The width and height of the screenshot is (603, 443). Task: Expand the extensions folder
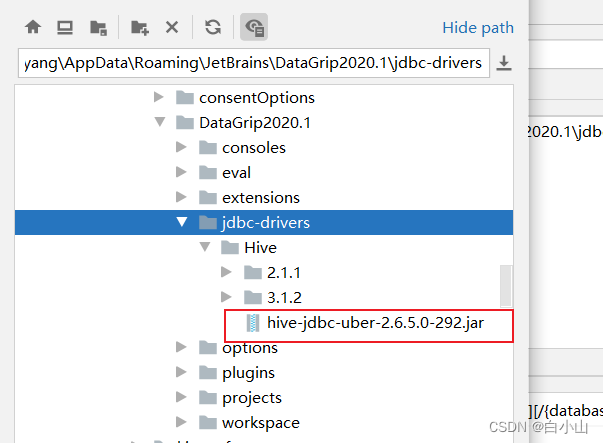[181, 197]
